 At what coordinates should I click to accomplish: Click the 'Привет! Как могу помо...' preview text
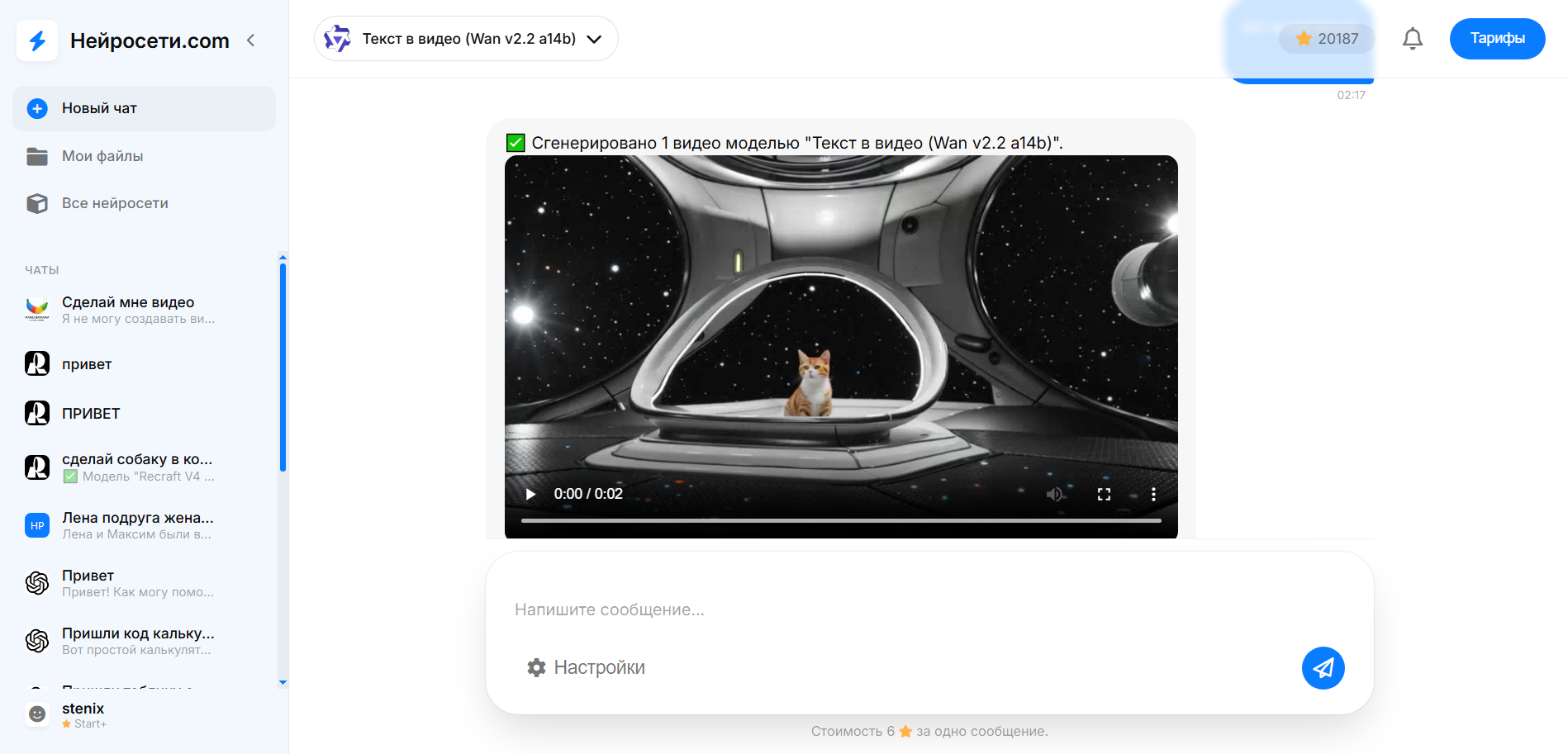pos(138,592)
